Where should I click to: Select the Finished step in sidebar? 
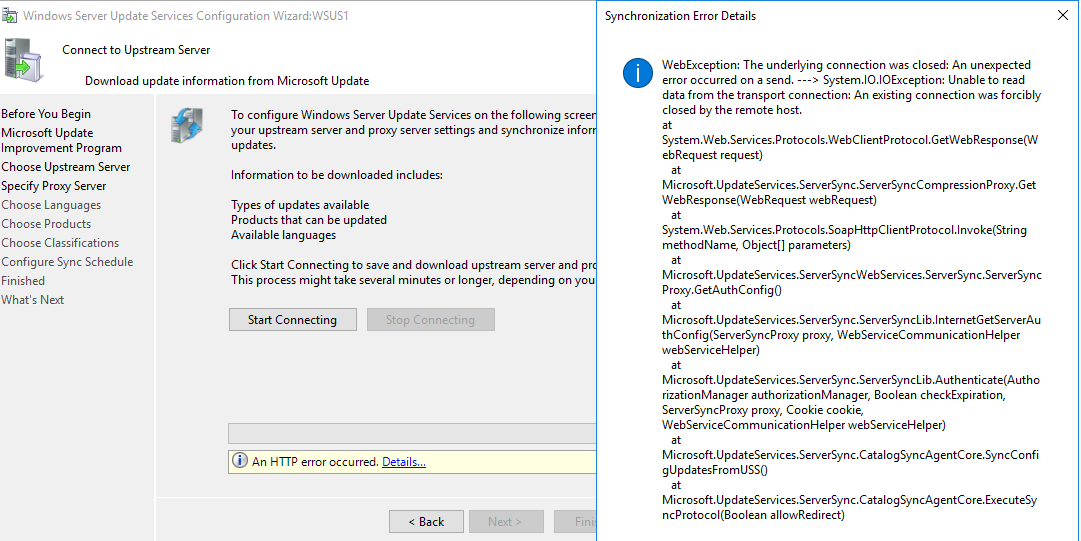pos(23,280)
